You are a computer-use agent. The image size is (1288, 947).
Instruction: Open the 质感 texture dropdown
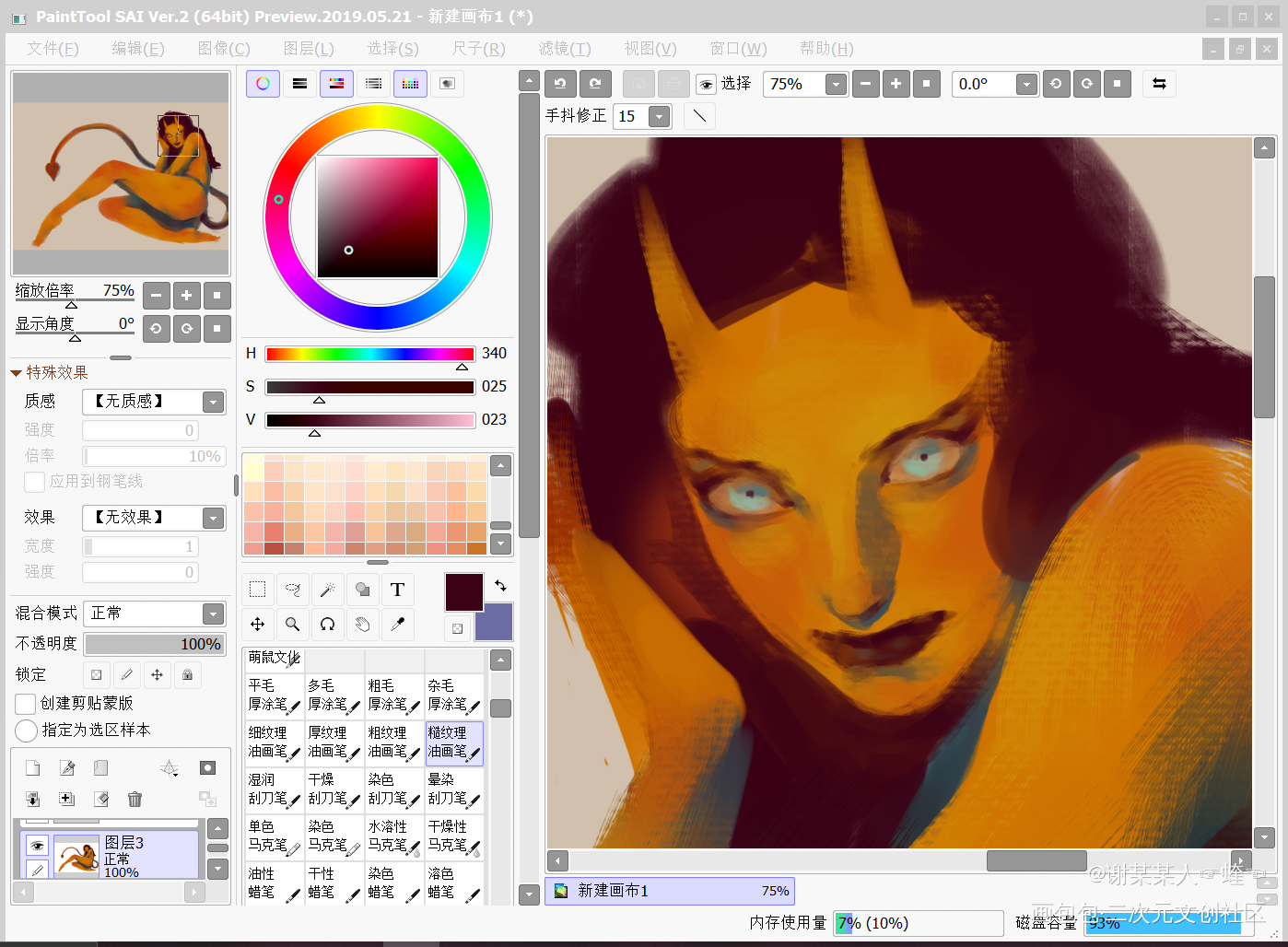click(x=213, y=402)
